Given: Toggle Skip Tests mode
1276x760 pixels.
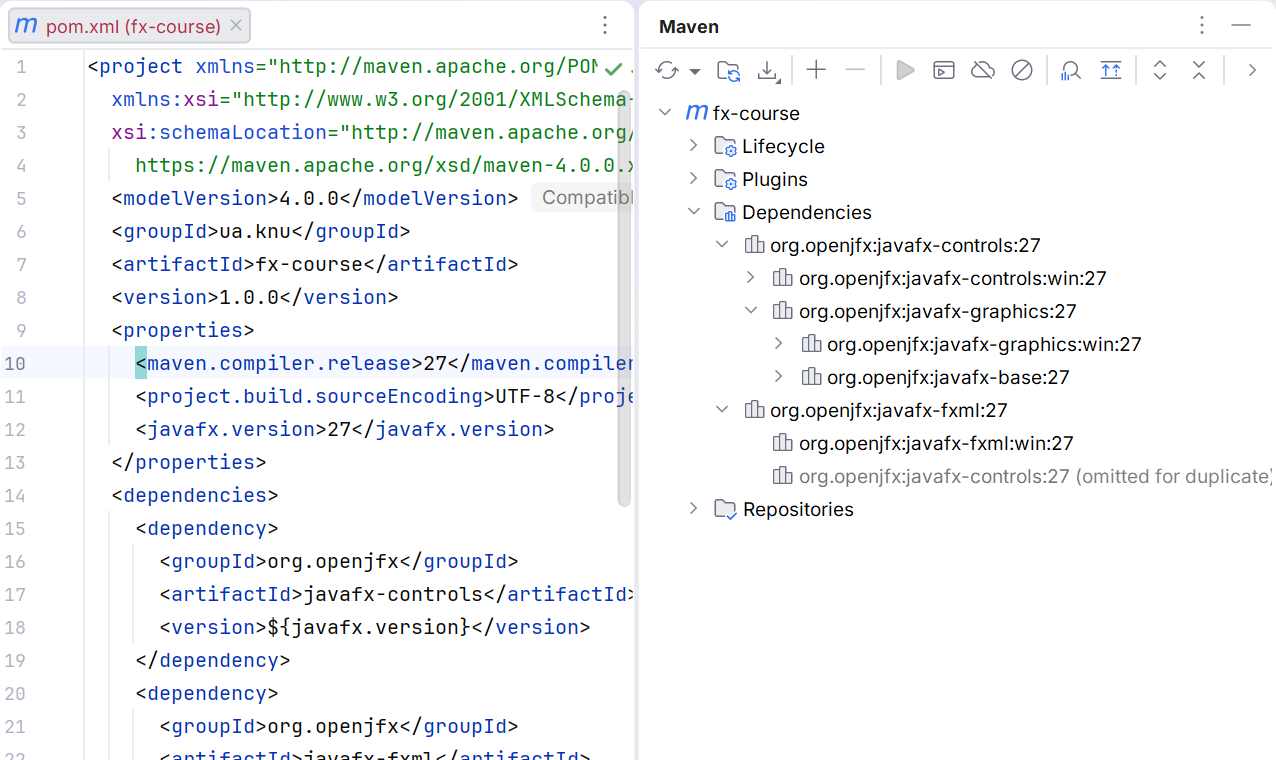Looking at the screenshot, I should pos(1021,70).
